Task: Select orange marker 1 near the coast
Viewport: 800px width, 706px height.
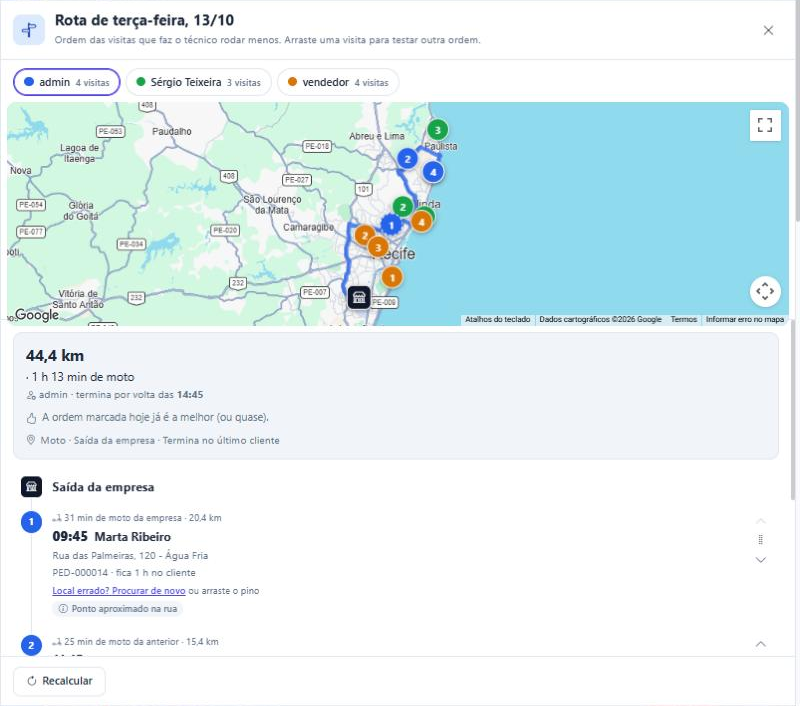Action: [x=392, y=278]
